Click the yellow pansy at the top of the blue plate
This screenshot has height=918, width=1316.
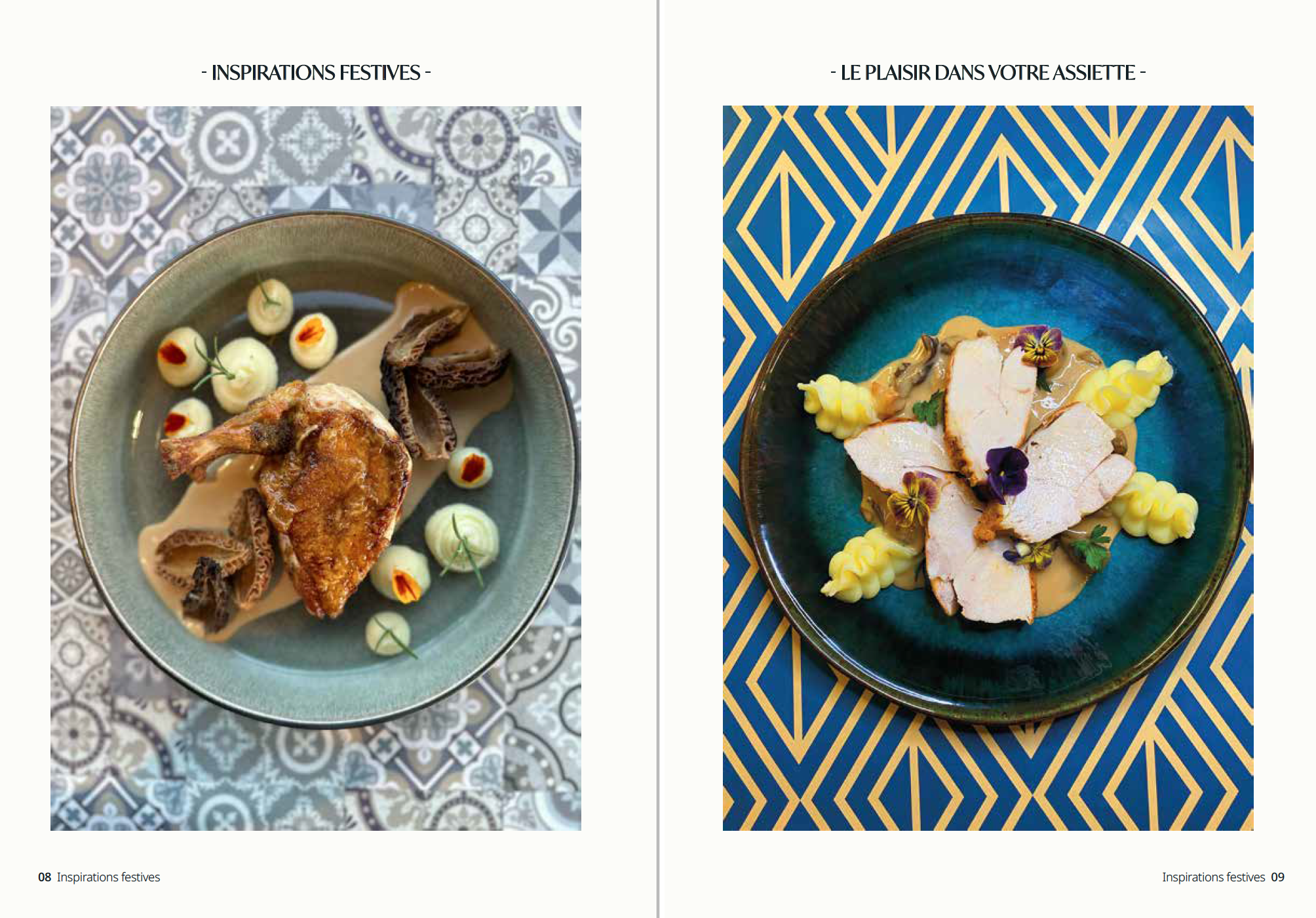click(1038, 346)
